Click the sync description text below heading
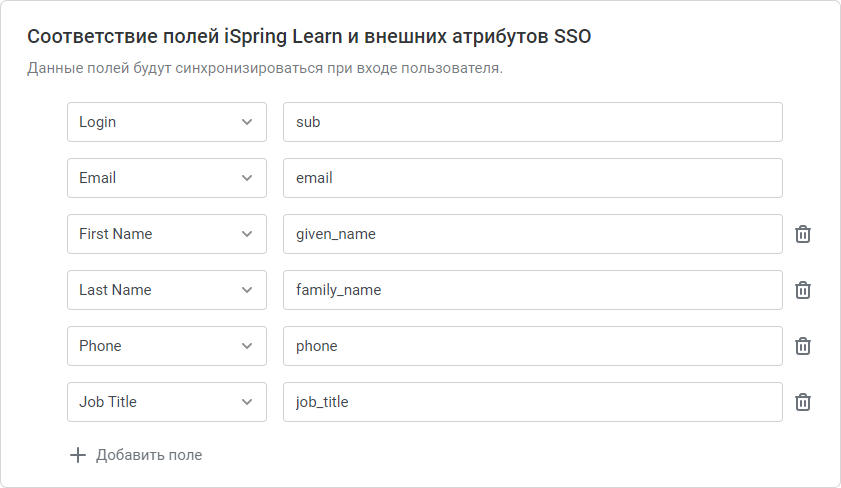 coord(265,69)
